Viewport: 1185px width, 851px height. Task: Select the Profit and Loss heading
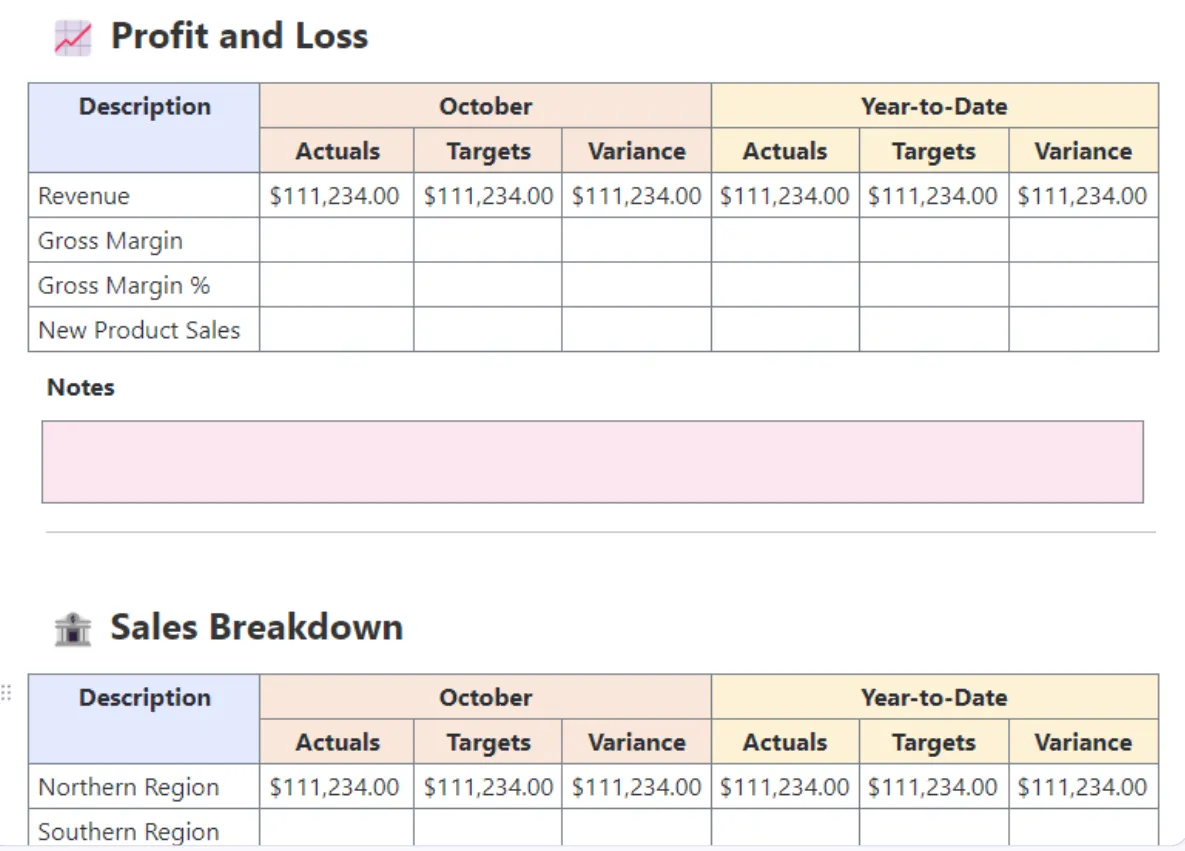pos(240,36)
